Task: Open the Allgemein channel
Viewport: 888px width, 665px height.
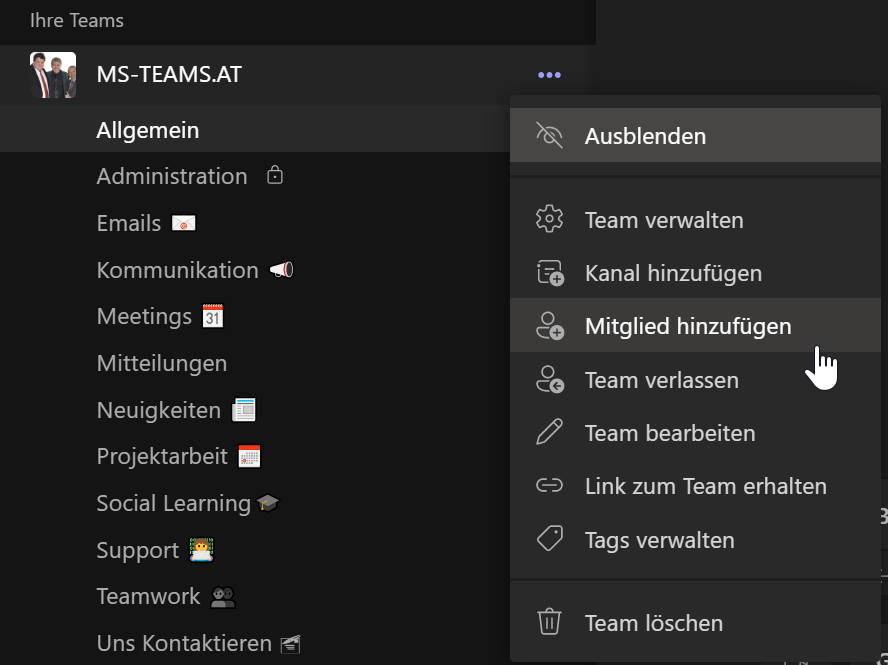Action: point(255,130)
